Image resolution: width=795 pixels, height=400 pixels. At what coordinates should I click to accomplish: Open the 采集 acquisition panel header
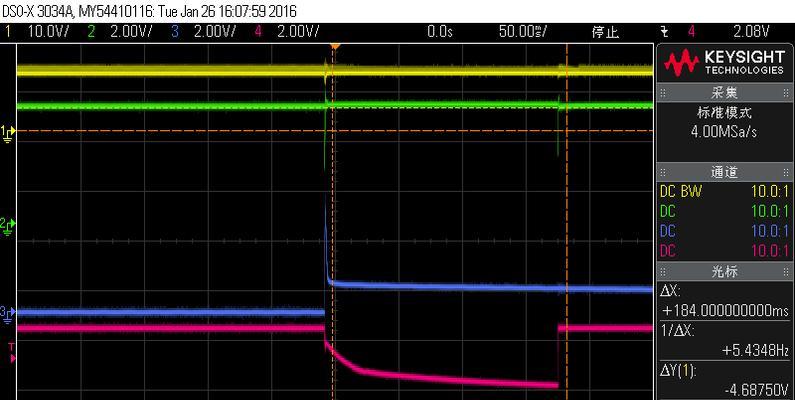[x=724, y=93]
